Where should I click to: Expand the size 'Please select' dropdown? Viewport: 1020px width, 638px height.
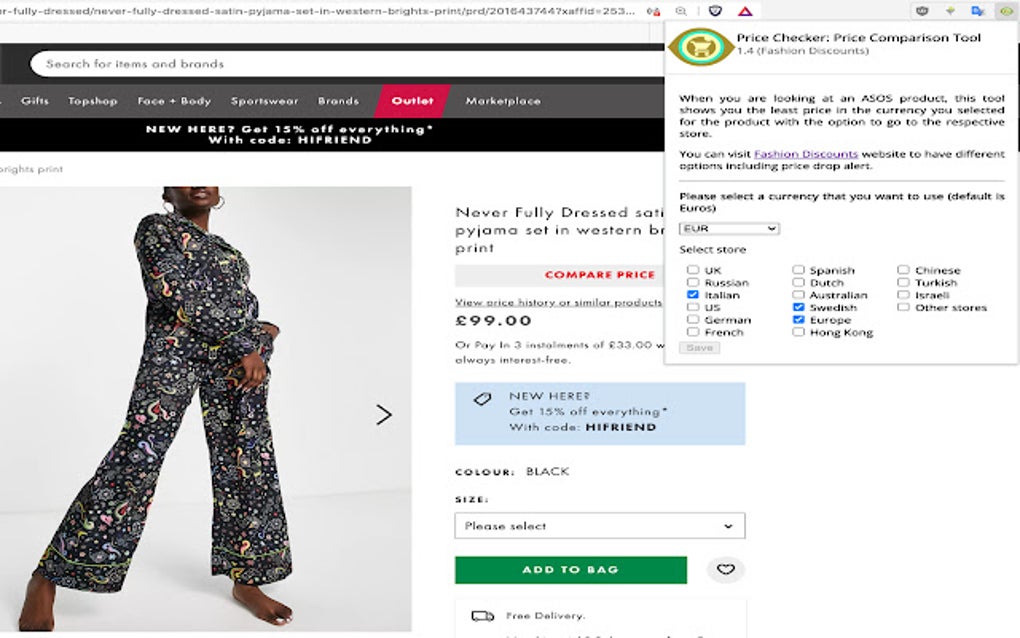(x=599, y=526)
